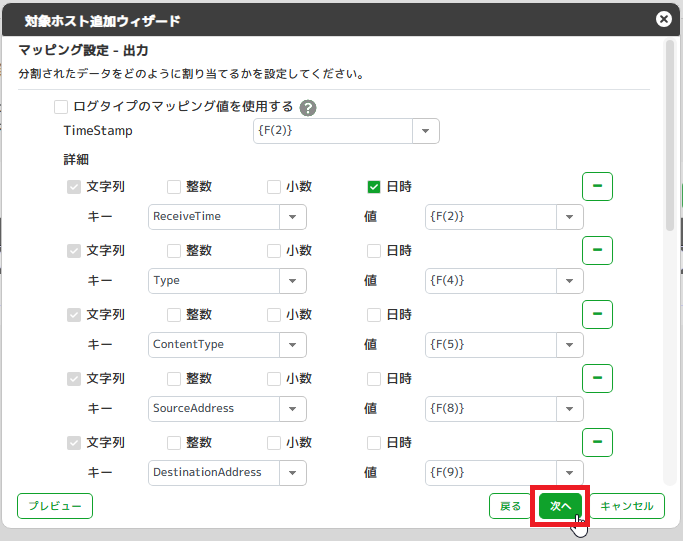
Task: Remove the DestinationAddress row with minus icon
Action: [597, 442]
